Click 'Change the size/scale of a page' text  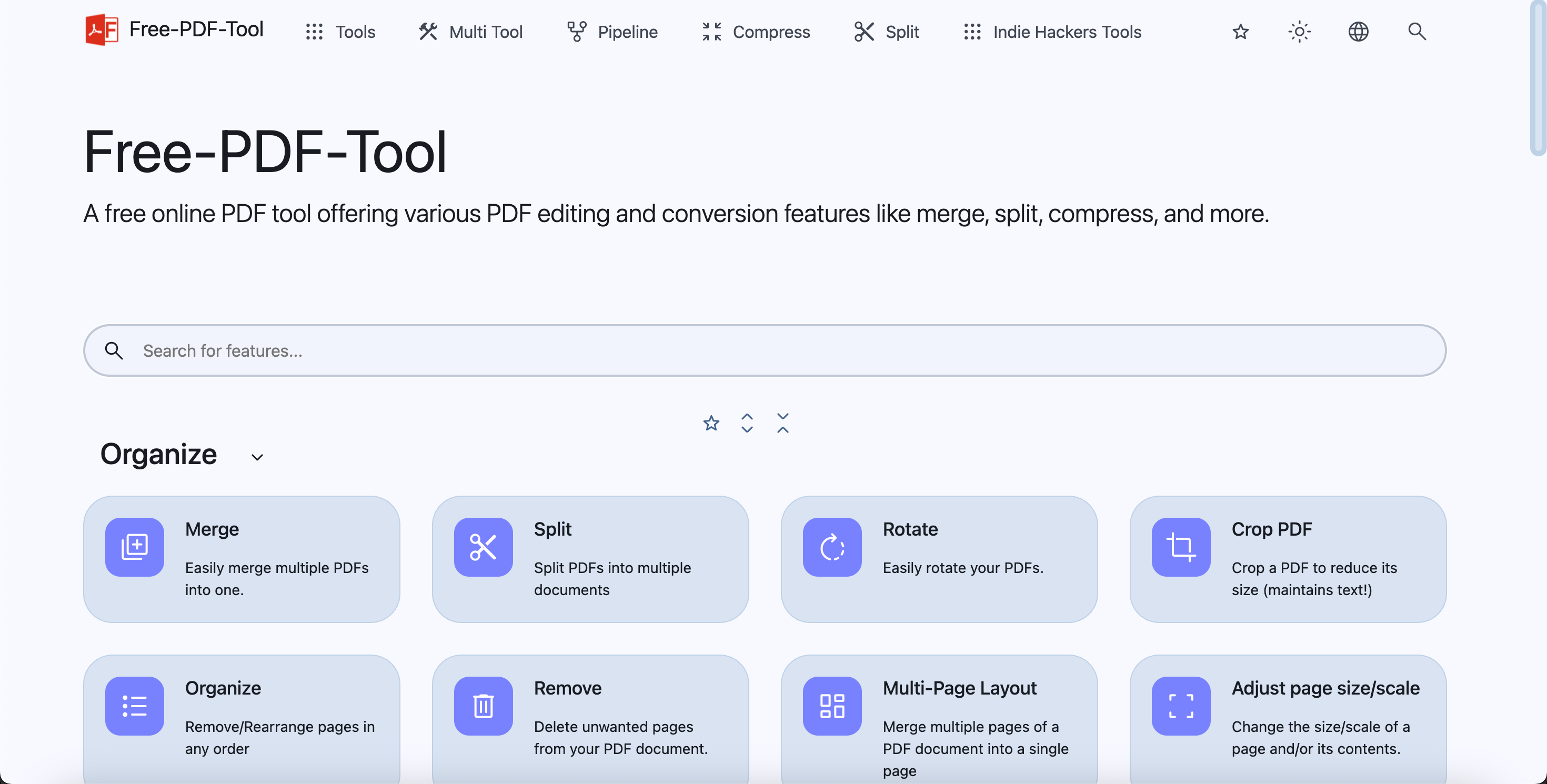pyautogui.click(x=1321, y=738)
